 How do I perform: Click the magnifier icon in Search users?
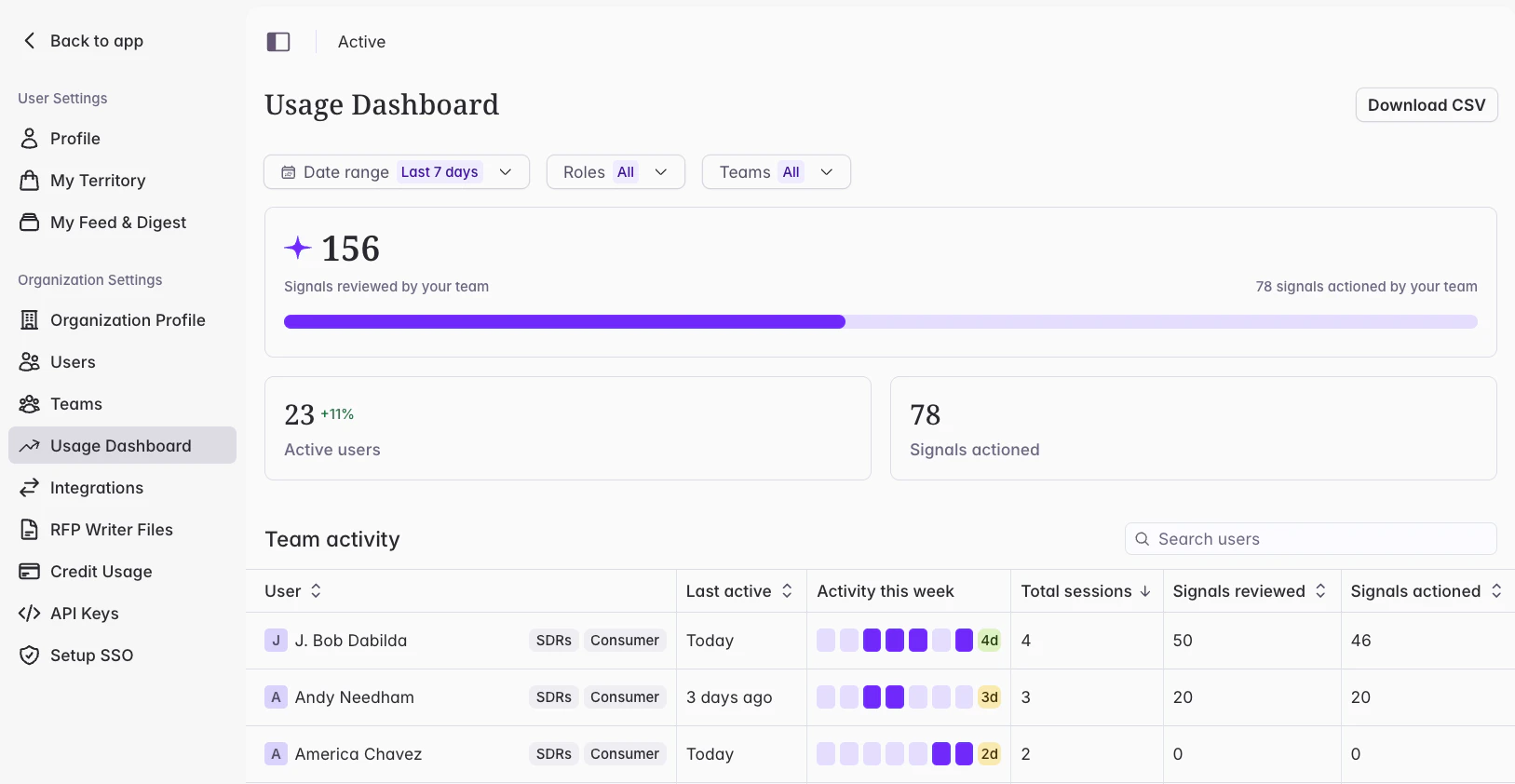click(x=1143, y=539)
